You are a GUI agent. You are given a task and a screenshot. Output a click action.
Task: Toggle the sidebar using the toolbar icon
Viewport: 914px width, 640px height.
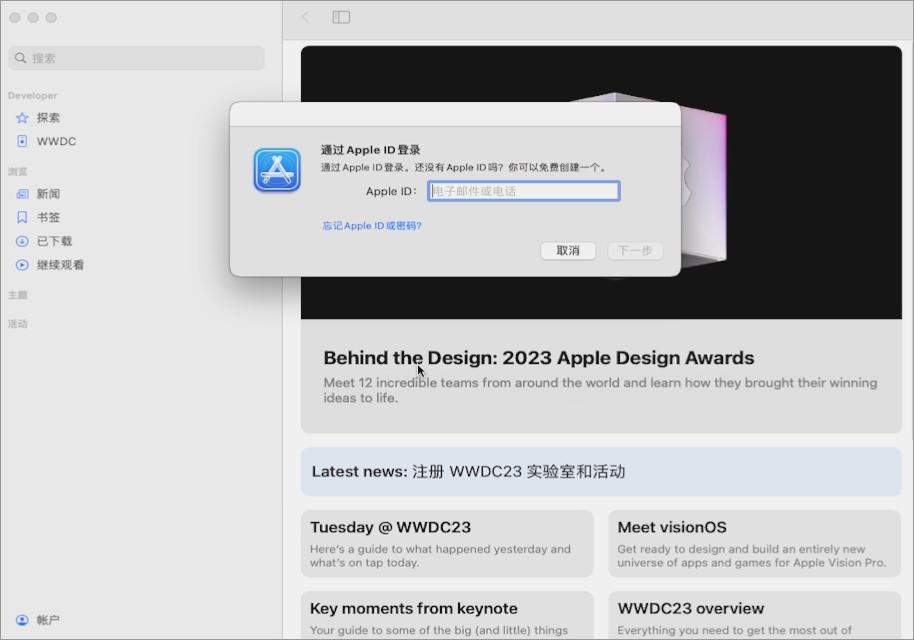coord(340,17)
